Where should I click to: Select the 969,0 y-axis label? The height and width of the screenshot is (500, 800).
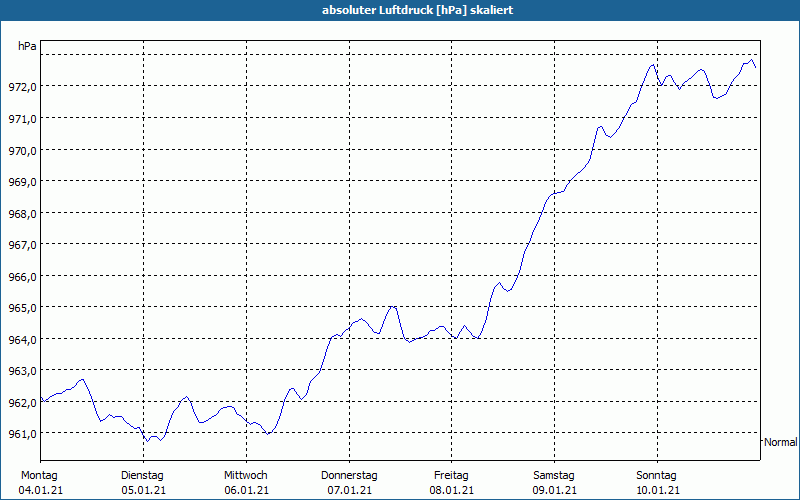tap(22, 182)
